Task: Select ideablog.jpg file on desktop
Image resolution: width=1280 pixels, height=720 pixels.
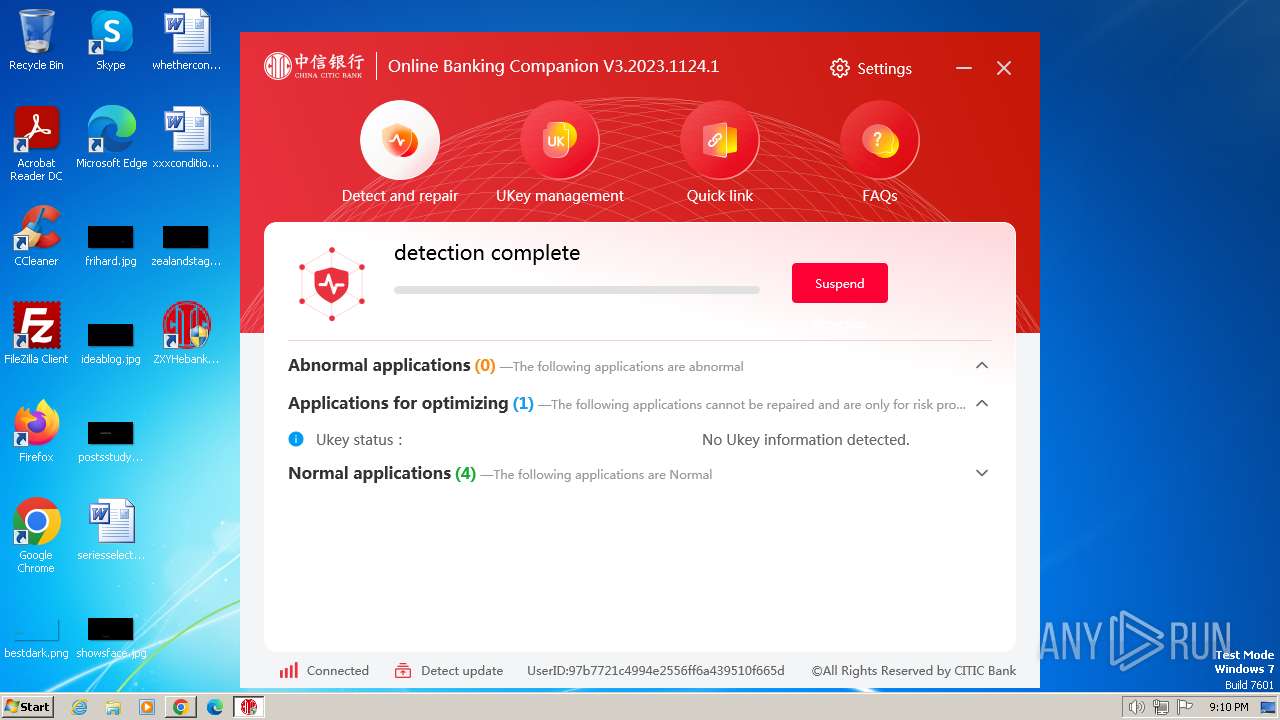Action: click(111, 344)
